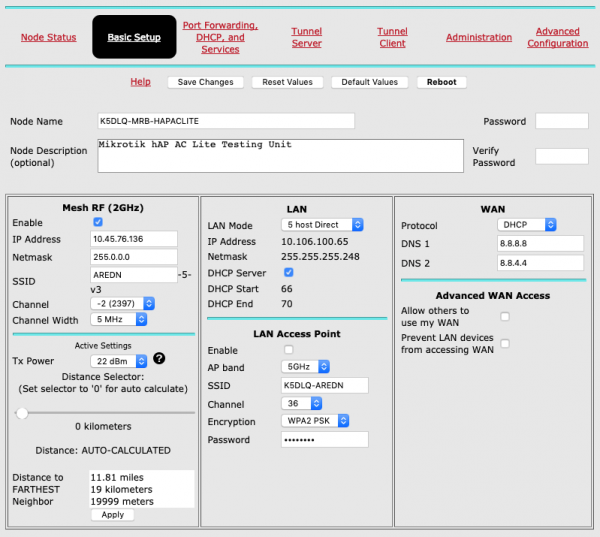600x537 pixels.
Task: Open the Administration page
Action: pyautogui.click(x=479, y=37)
